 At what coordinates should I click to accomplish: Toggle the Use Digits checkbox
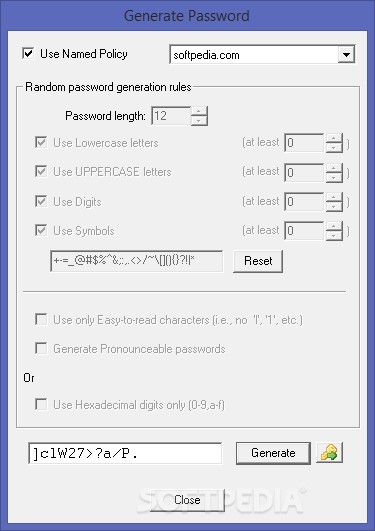coord(41,201)
